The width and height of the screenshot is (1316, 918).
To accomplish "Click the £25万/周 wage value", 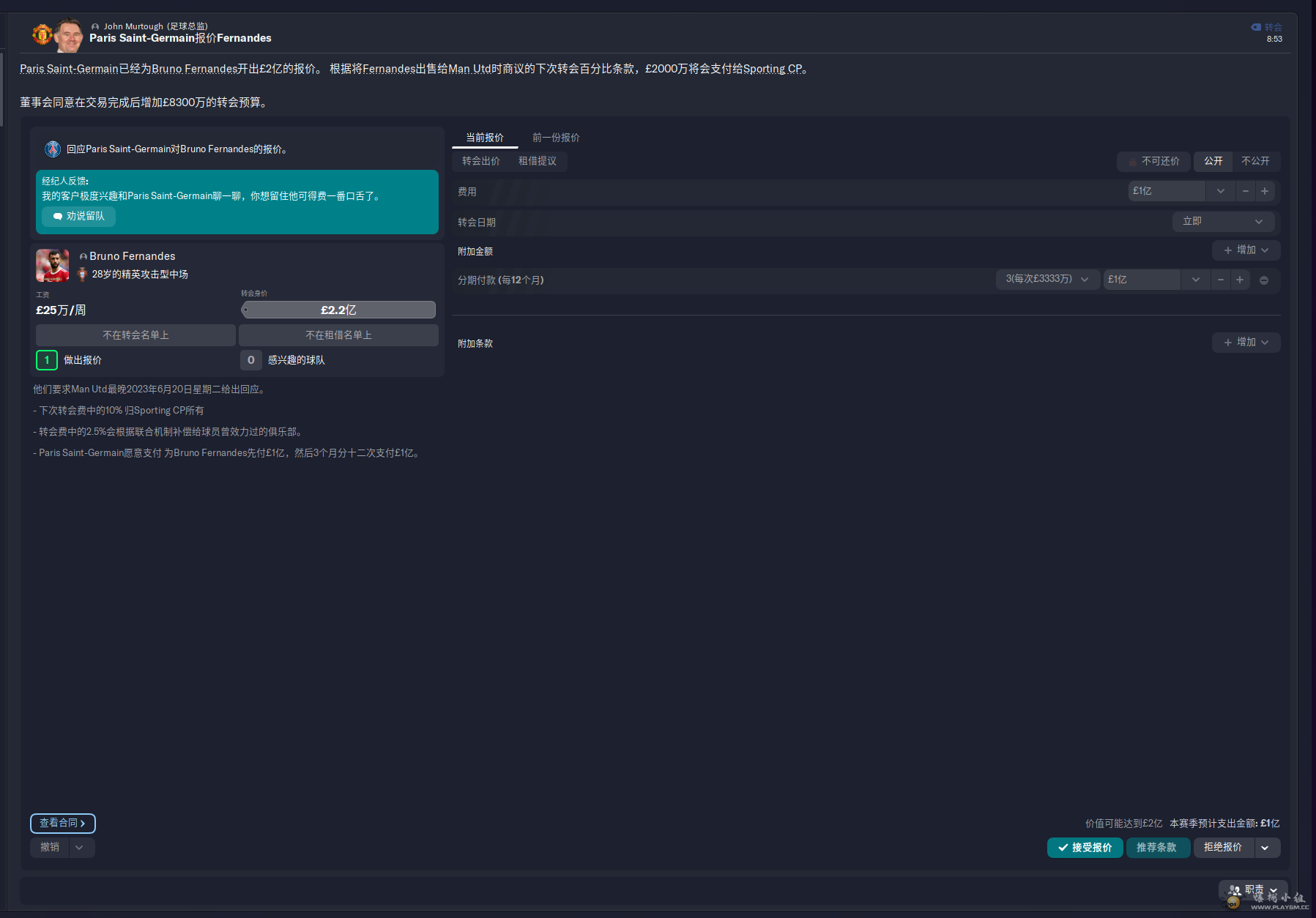I will point(61,310).
